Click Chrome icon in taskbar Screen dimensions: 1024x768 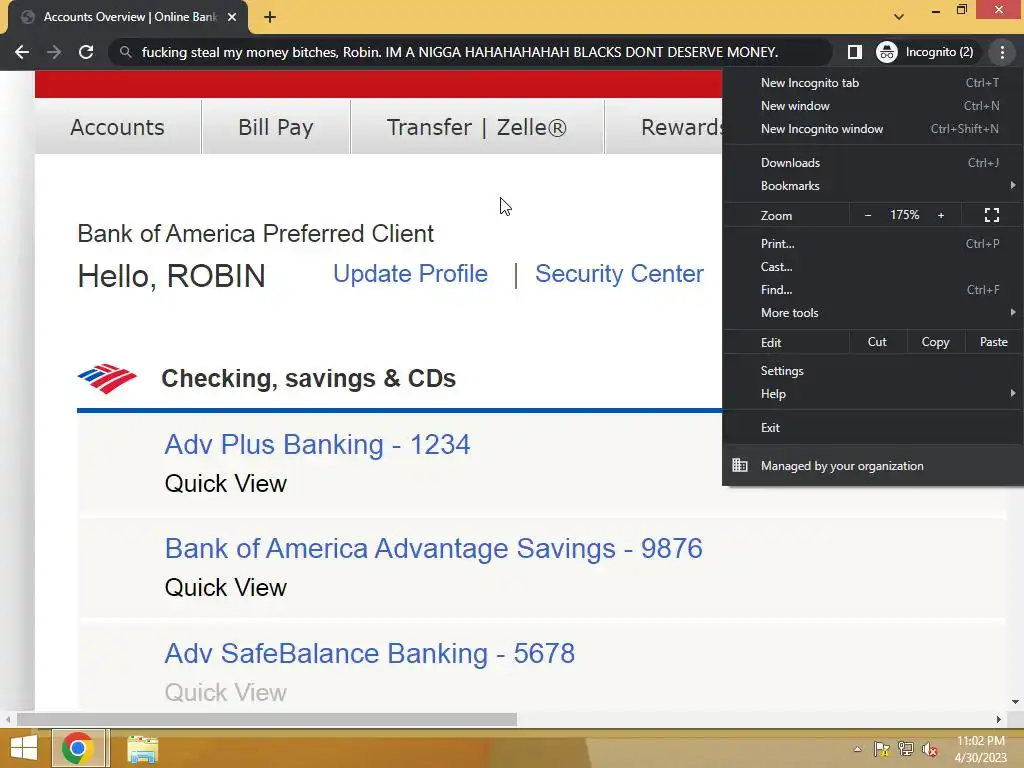point(78,748)
